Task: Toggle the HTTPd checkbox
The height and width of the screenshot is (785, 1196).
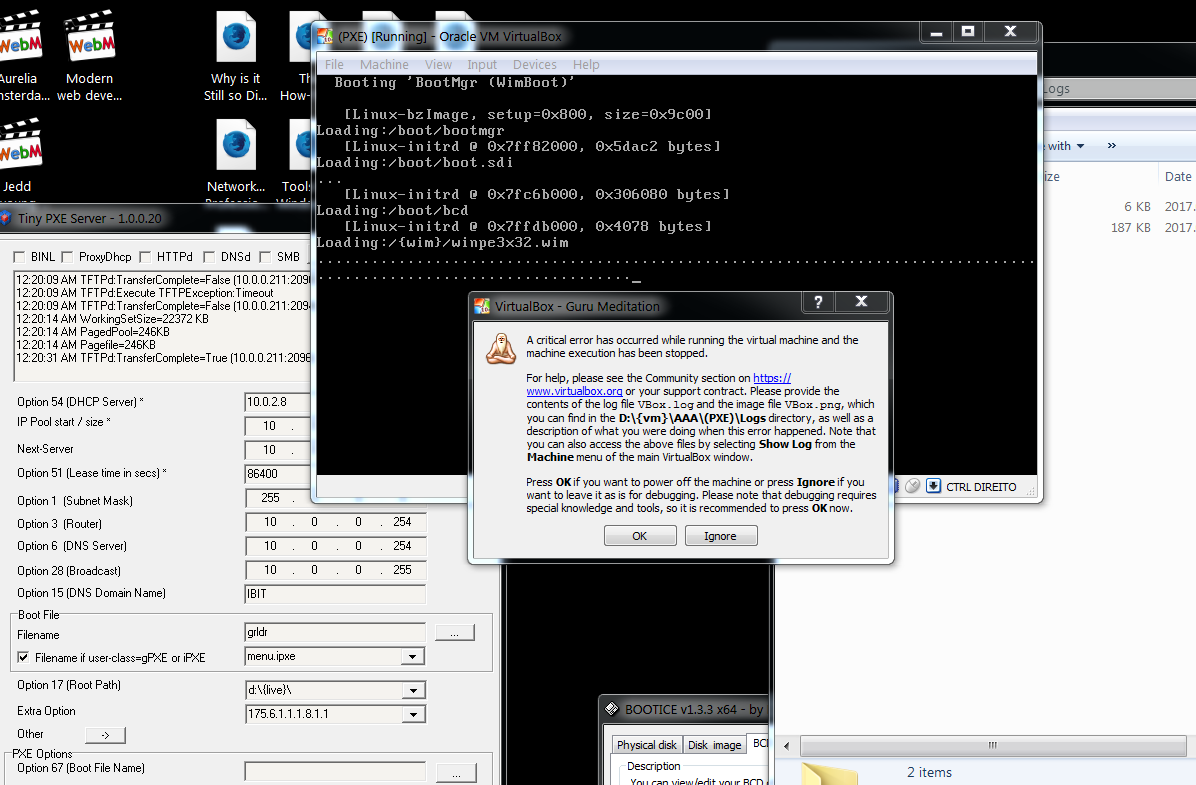Action: click(x=145, y=257)
